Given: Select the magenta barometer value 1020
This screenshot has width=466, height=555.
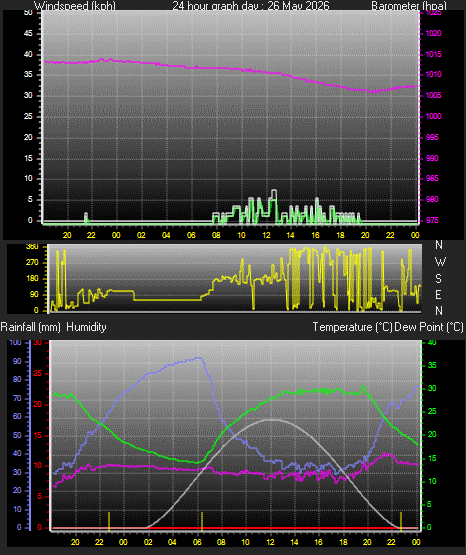Looking at the screenshot, I should 433,33.
